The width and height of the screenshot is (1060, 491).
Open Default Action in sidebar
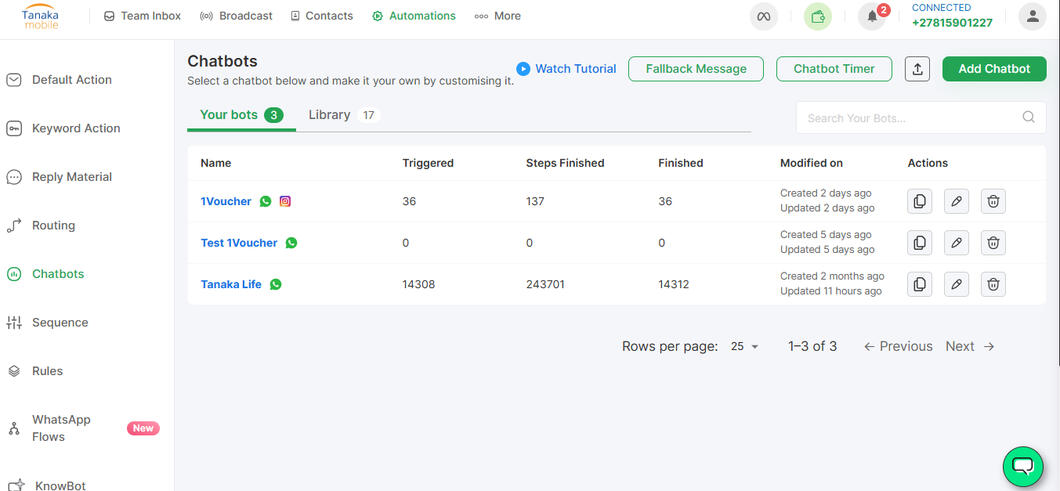click(x=59, y=80)
